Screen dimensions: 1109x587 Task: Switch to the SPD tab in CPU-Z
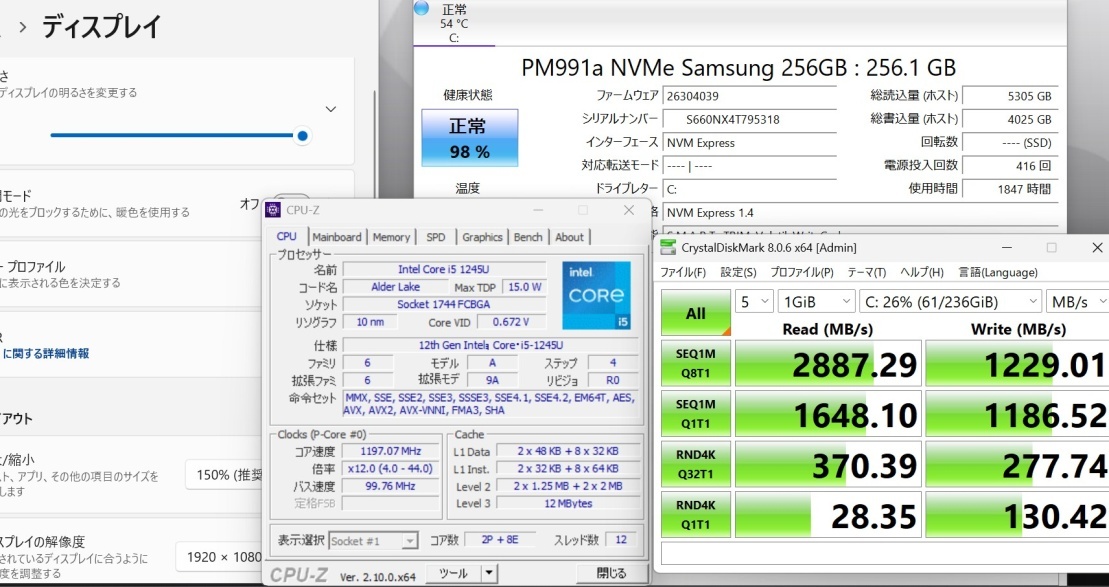(436, 237)
